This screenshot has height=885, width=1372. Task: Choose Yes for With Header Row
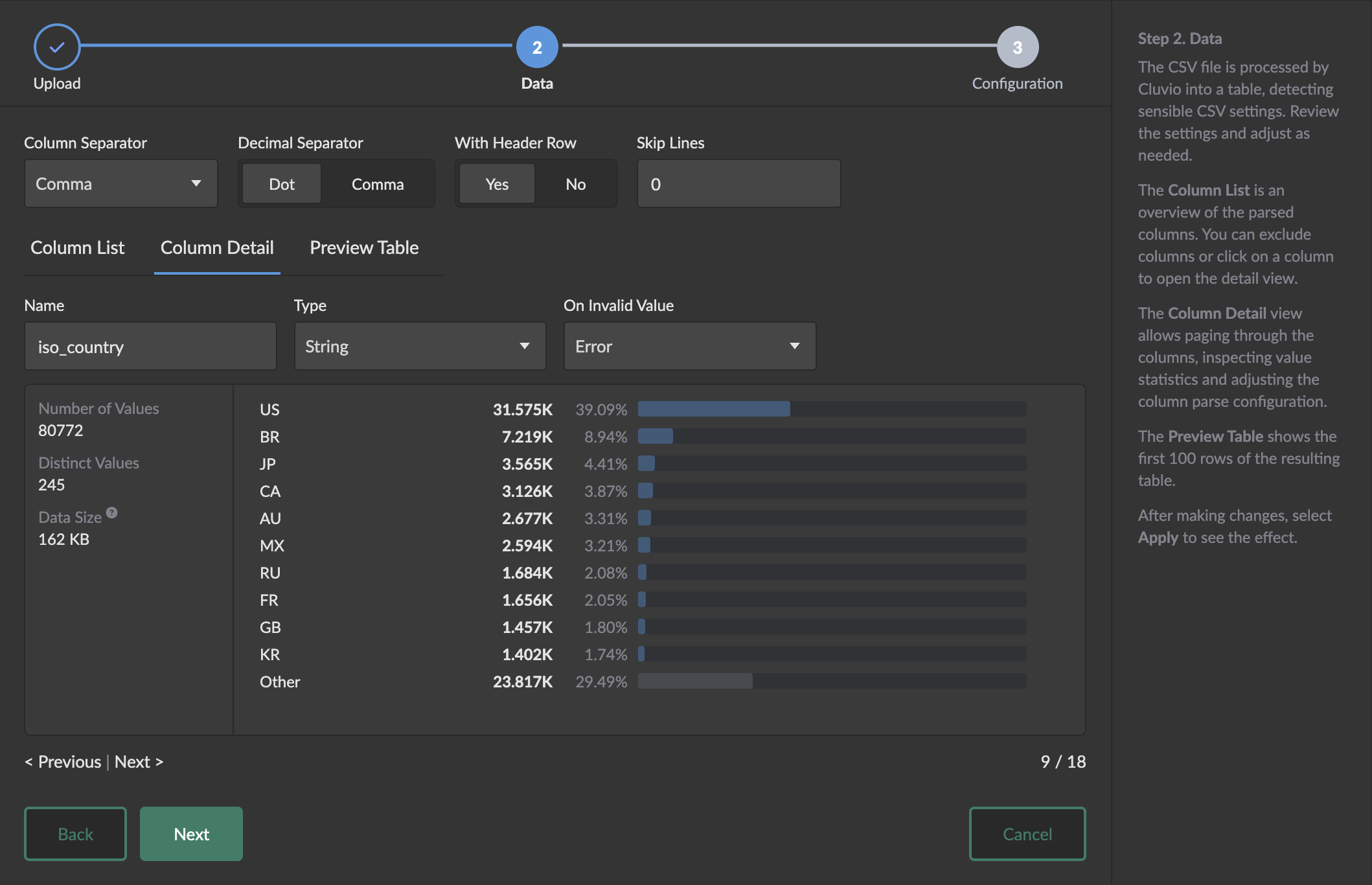point(497,184)
